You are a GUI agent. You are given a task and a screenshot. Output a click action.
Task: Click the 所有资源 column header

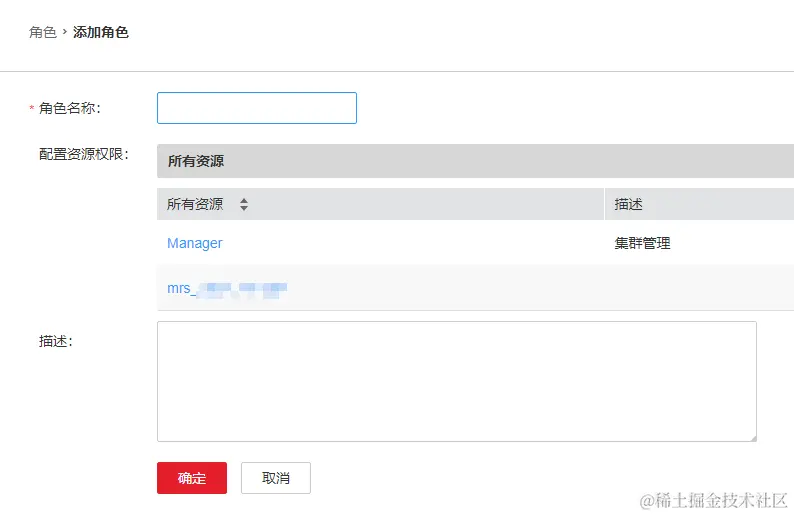coord(380,204)
